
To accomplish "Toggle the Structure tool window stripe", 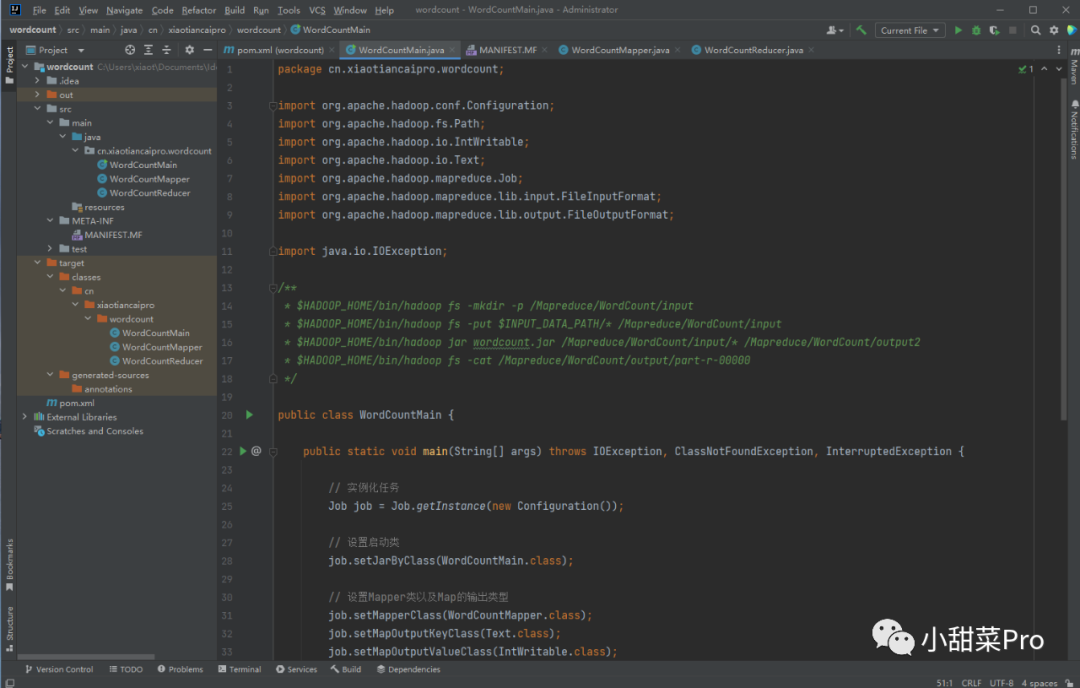I will click(10, 623).
